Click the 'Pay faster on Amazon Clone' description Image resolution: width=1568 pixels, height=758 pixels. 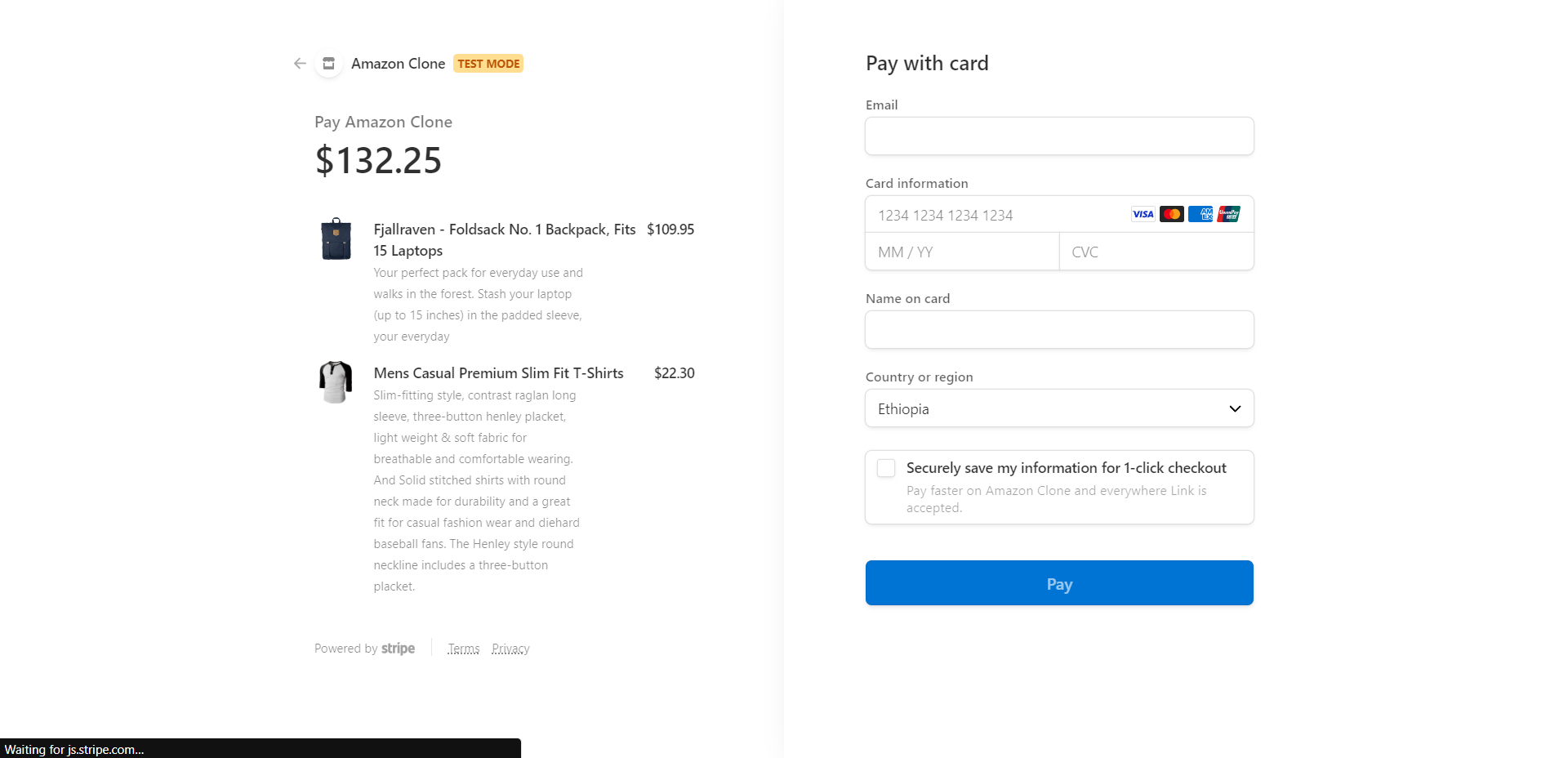(x=1056, y=499)
